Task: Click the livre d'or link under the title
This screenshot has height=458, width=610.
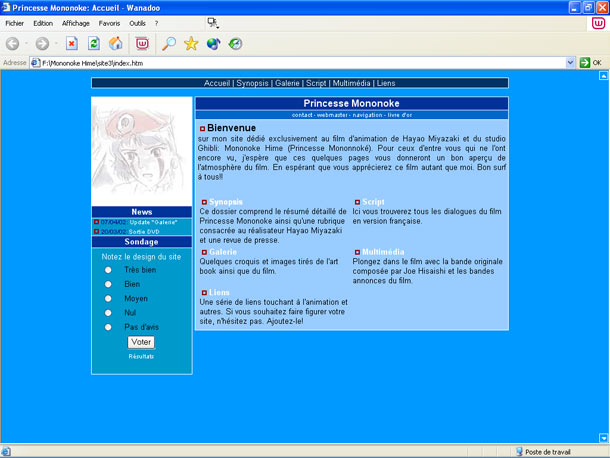Action: coord(400,115)
